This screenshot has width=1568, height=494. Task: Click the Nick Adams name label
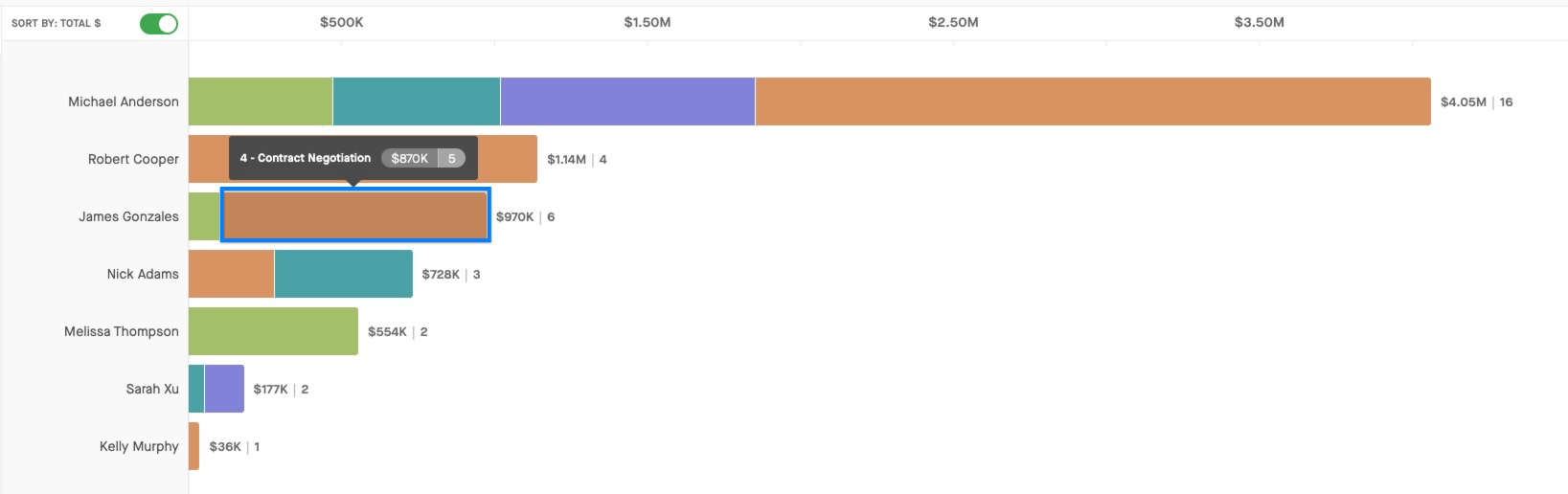(x=143, y=274)
